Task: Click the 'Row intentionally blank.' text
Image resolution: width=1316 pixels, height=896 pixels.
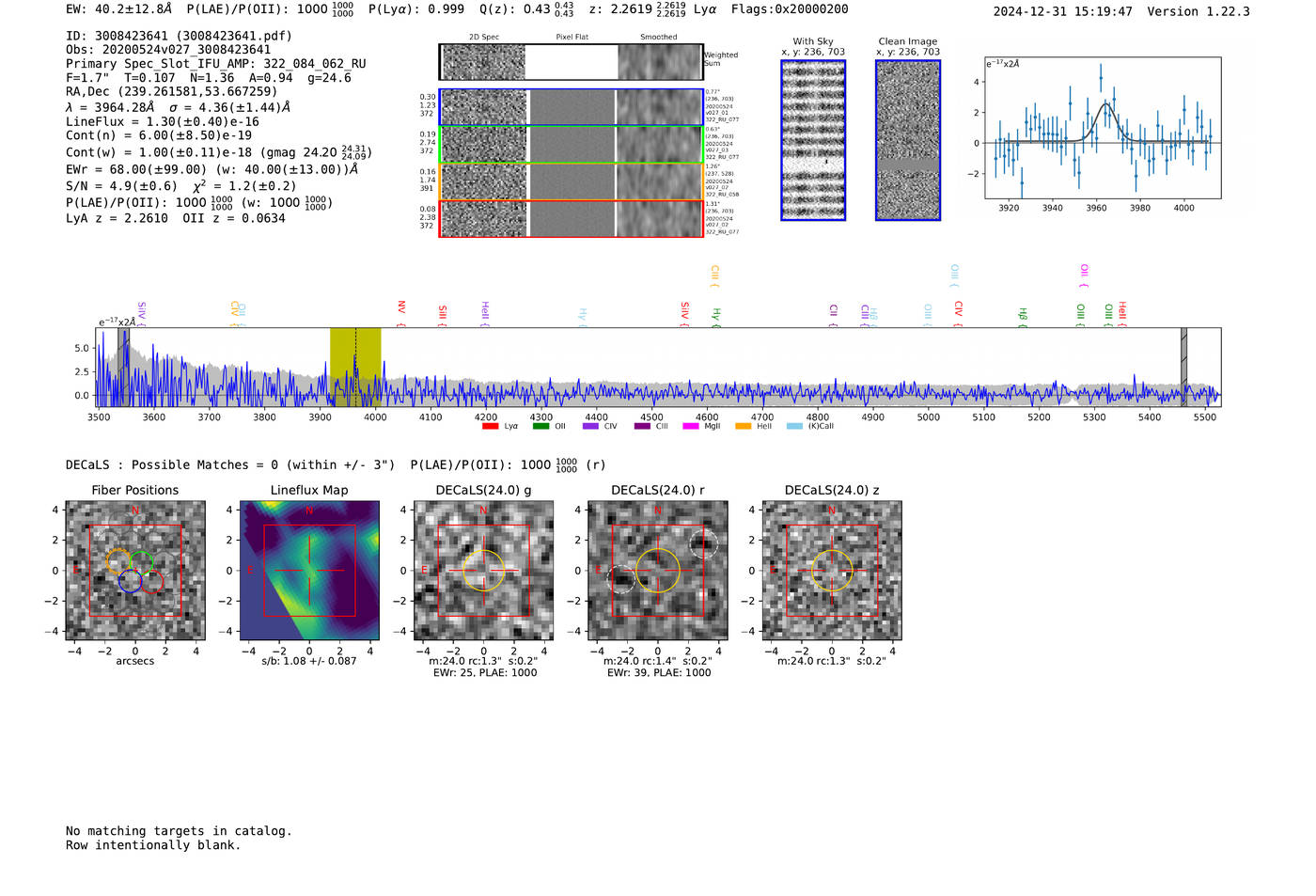Action: click(x=153, y=845)
